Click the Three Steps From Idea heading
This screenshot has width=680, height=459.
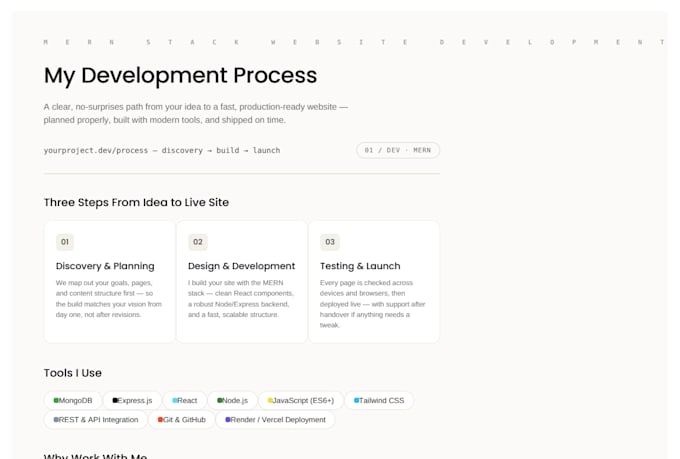(136, 203)
